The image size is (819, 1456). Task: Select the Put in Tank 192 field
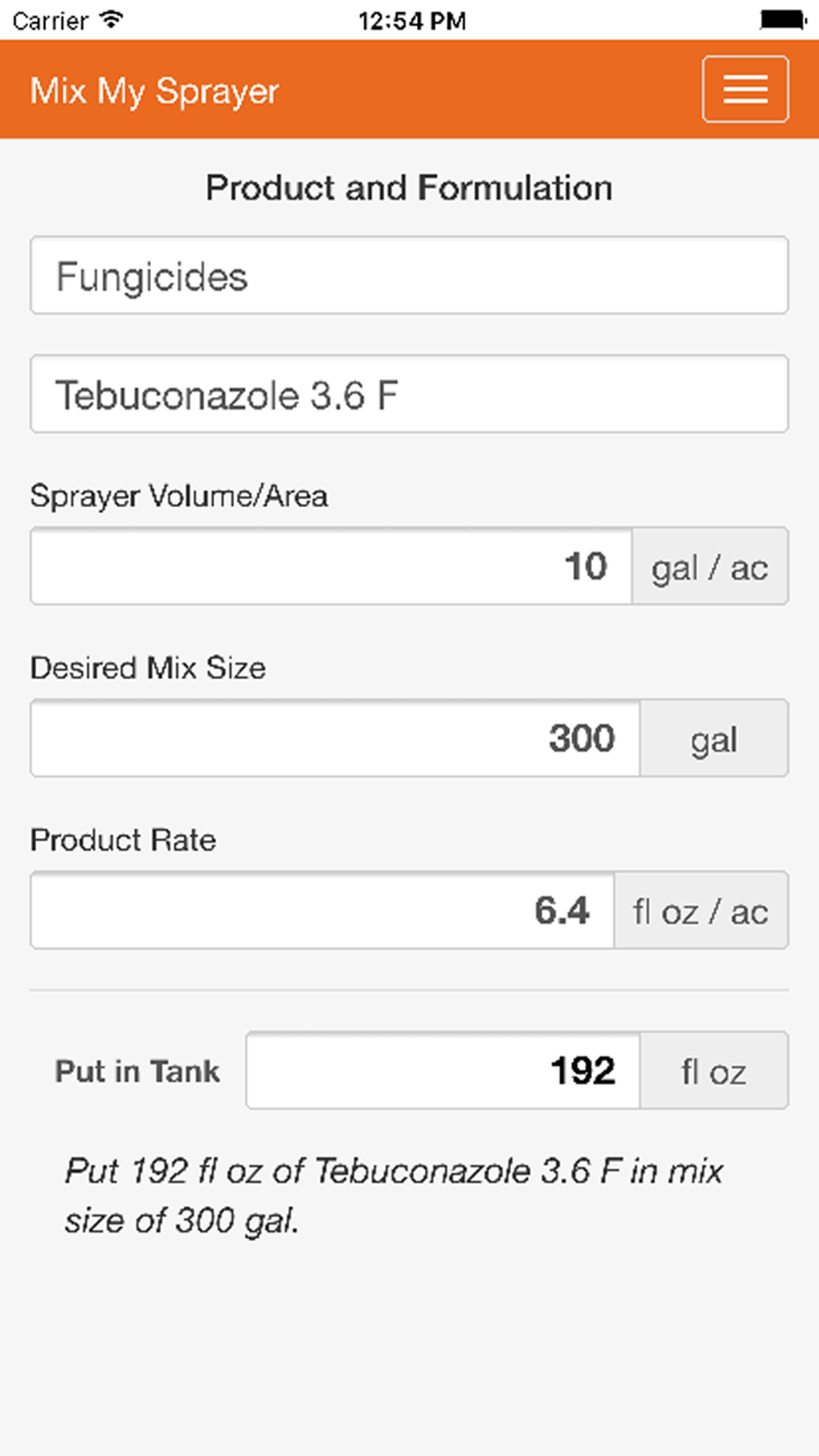[443, 1071]
